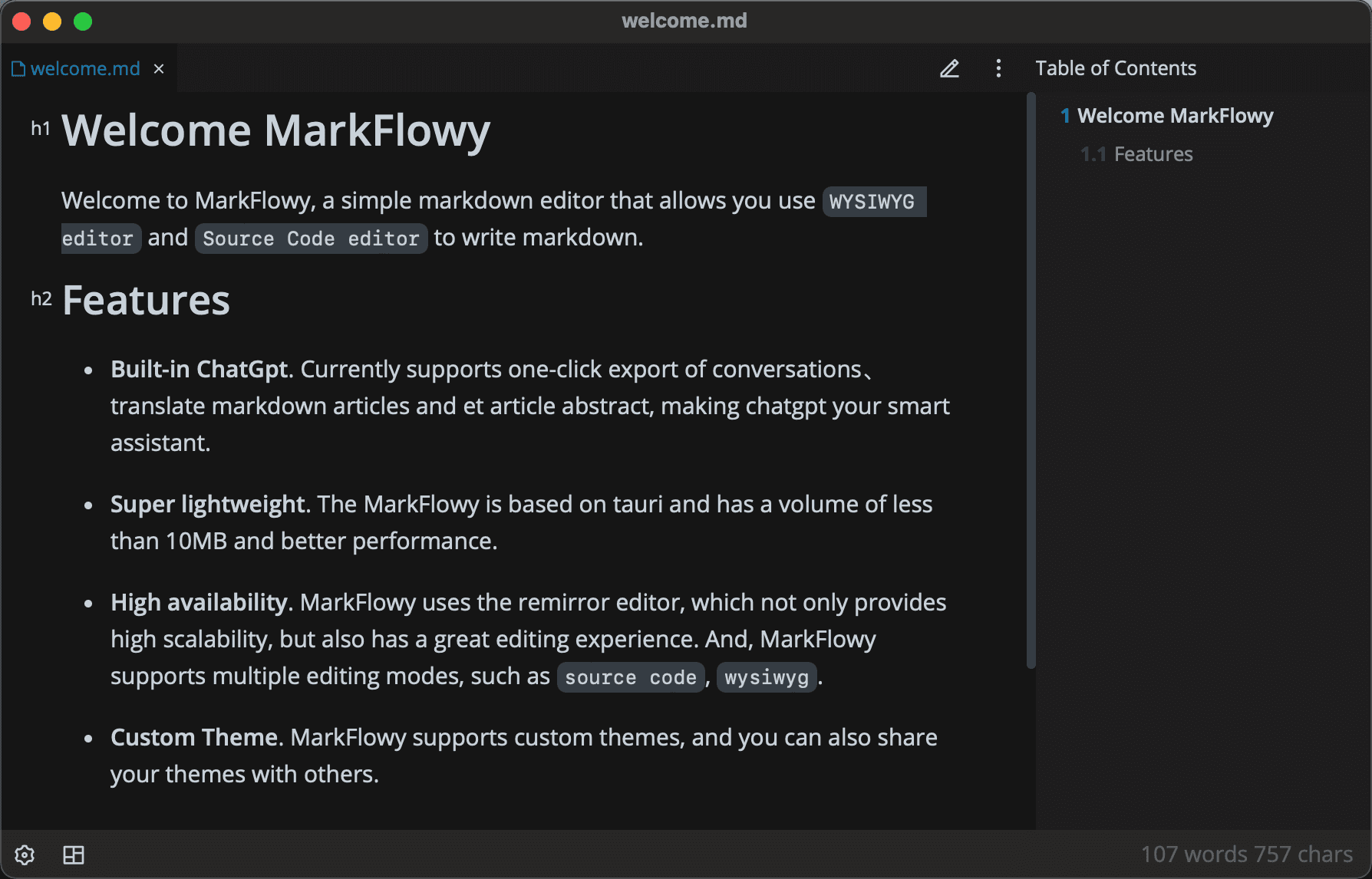This screenshot has height=879, width=1372.
Task: Click the Table of Contents header
Action: (1116, 68)
